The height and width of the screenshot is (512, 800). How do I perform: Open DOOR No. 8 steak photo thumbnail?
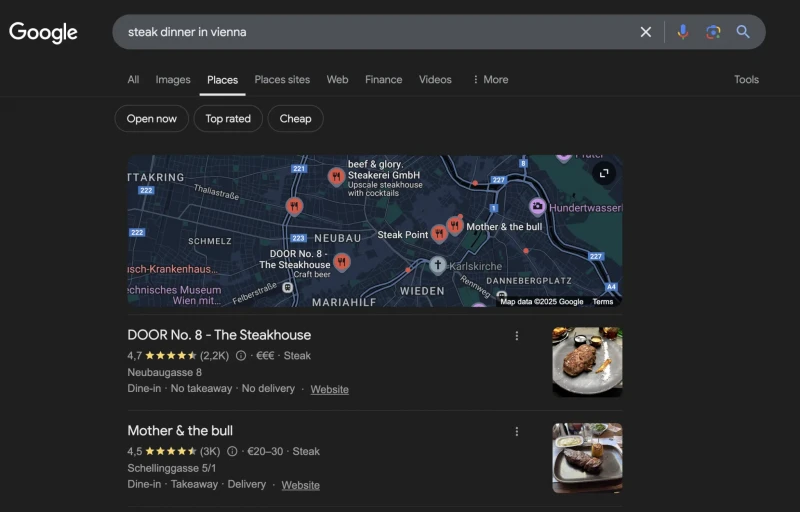tap(587, 362)
